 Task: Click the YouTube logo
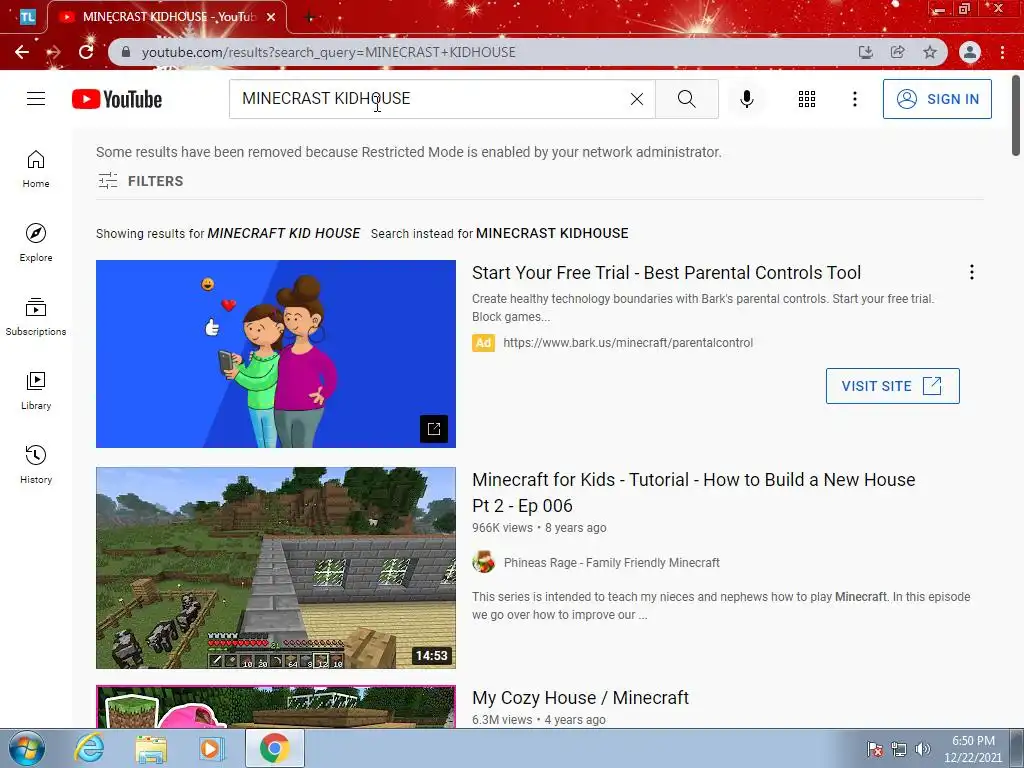[x=117, y=99]
